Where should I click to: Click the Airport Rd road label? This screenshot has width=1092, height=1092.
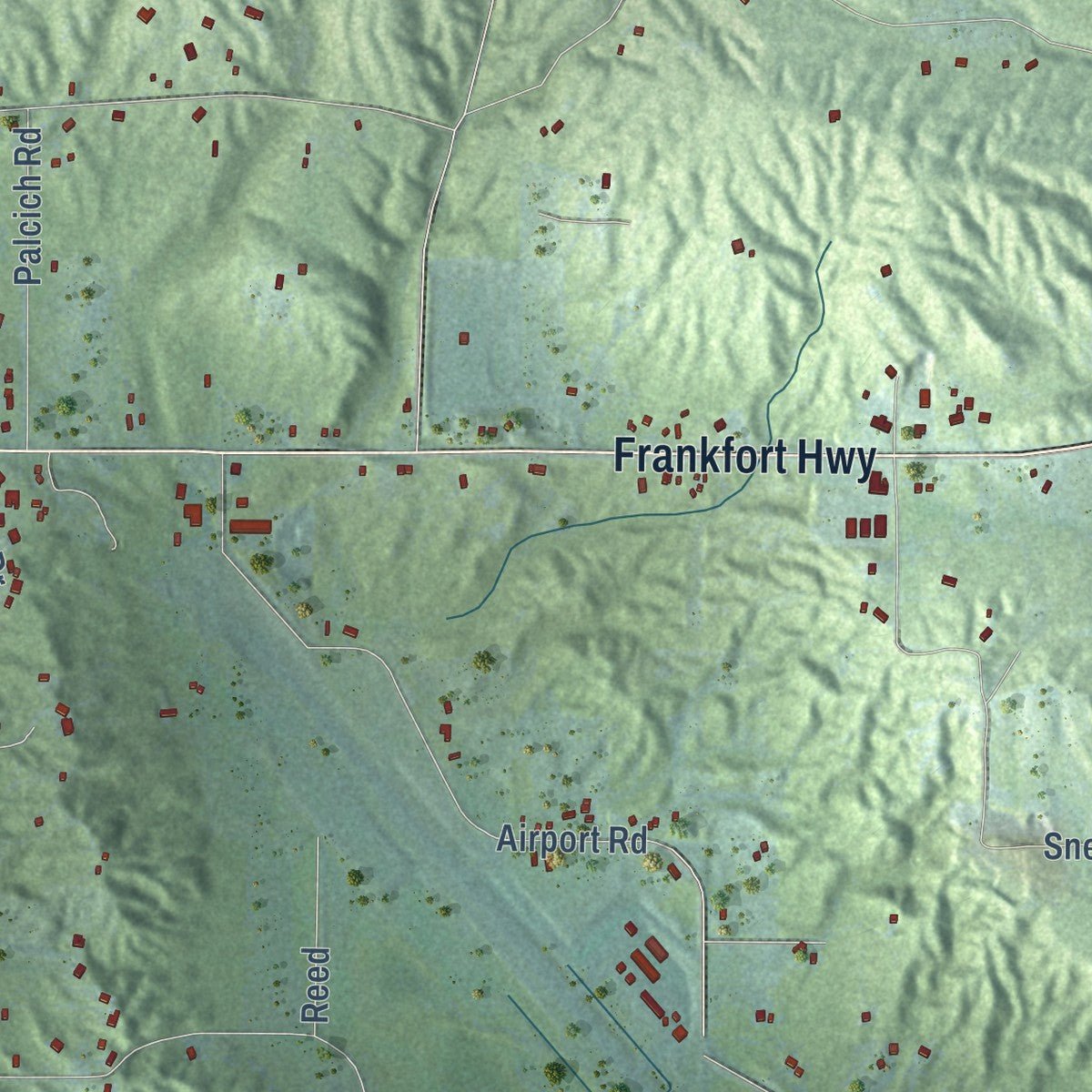(571, 839)
